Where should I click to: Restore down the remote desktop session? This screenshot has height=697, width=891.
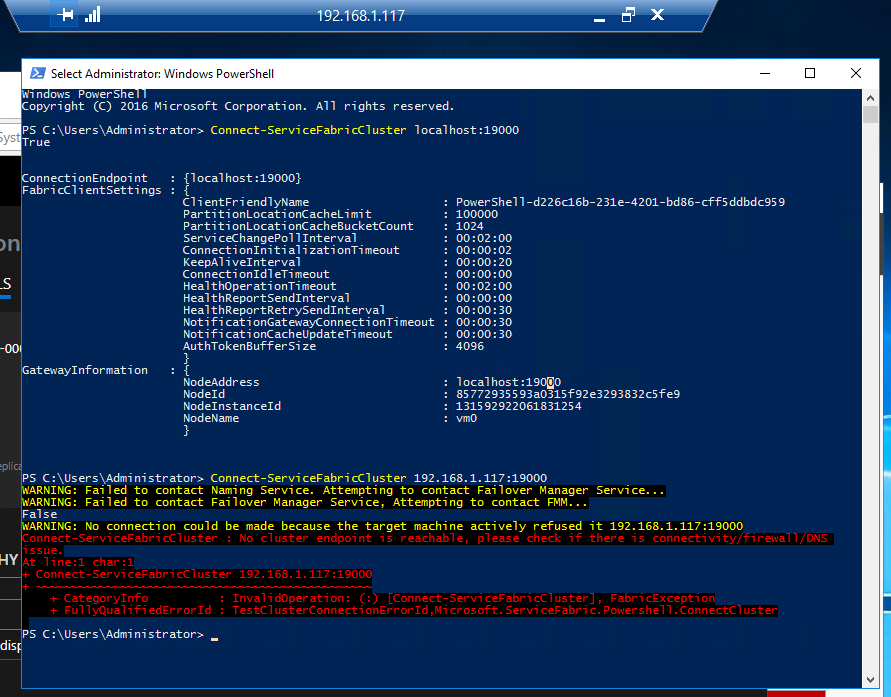(628, 15)
